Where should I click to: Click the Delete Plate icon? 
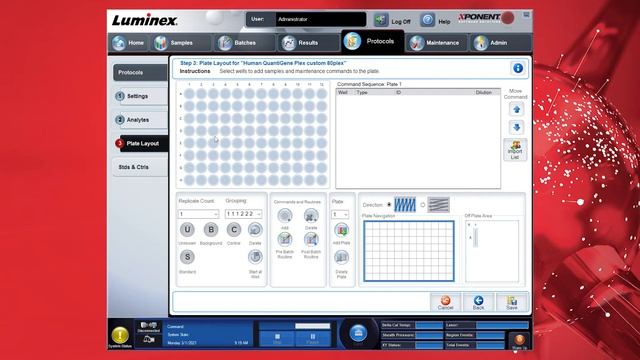[x=341, y=258]
